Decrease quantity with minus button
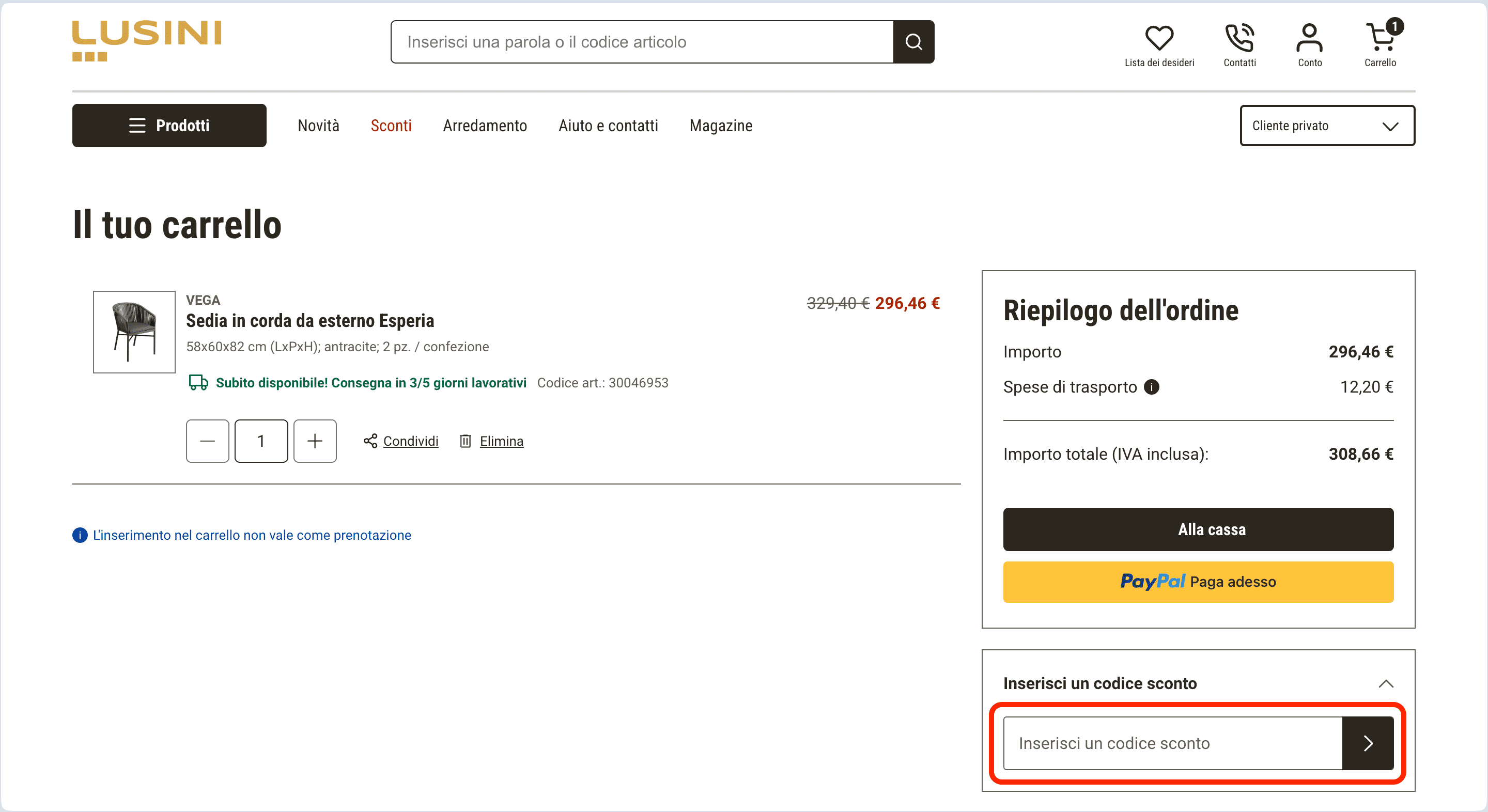Image resolution: width=1488 pixels, height=812 pixels. (x=207, y=441)
